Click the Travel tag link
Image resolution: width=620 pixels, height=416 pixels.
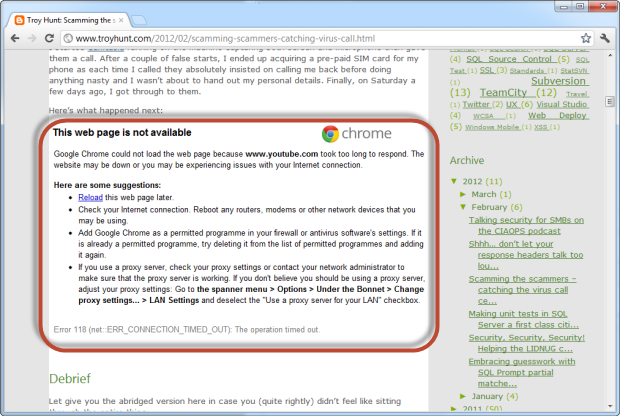(x=577, y=94)
